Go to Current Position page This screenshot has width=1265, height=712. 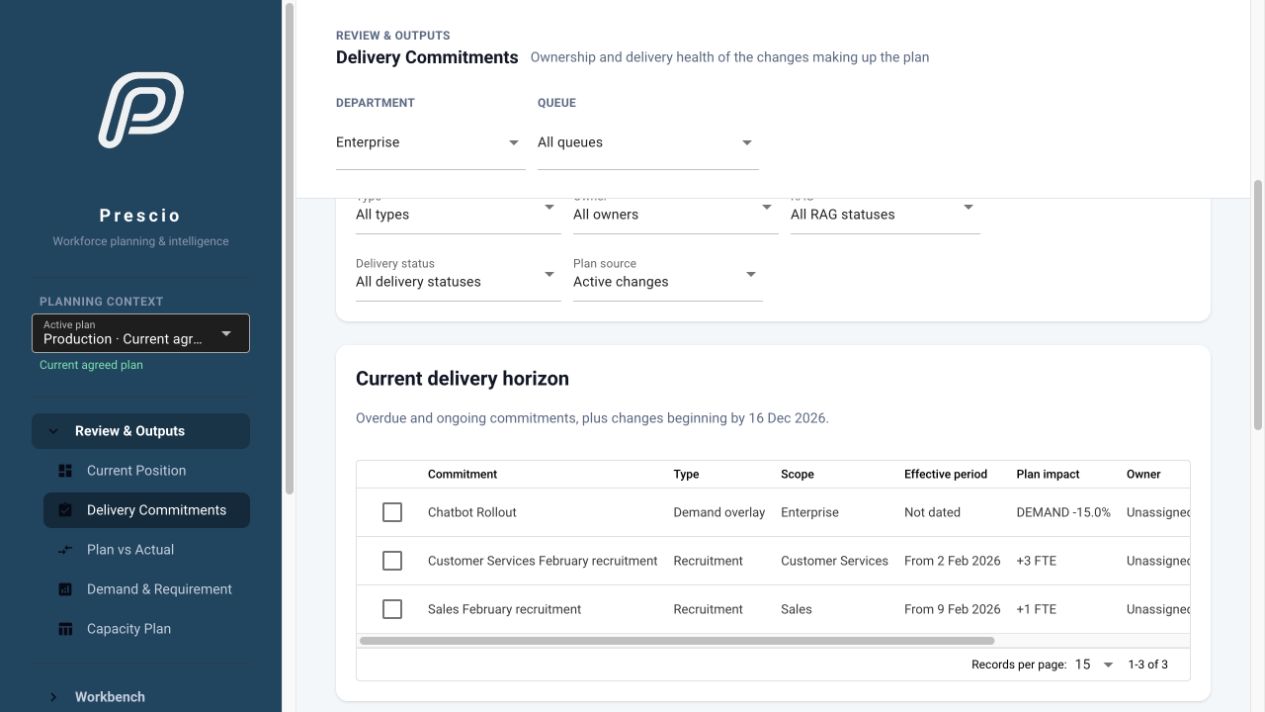(x=146, y=471)
